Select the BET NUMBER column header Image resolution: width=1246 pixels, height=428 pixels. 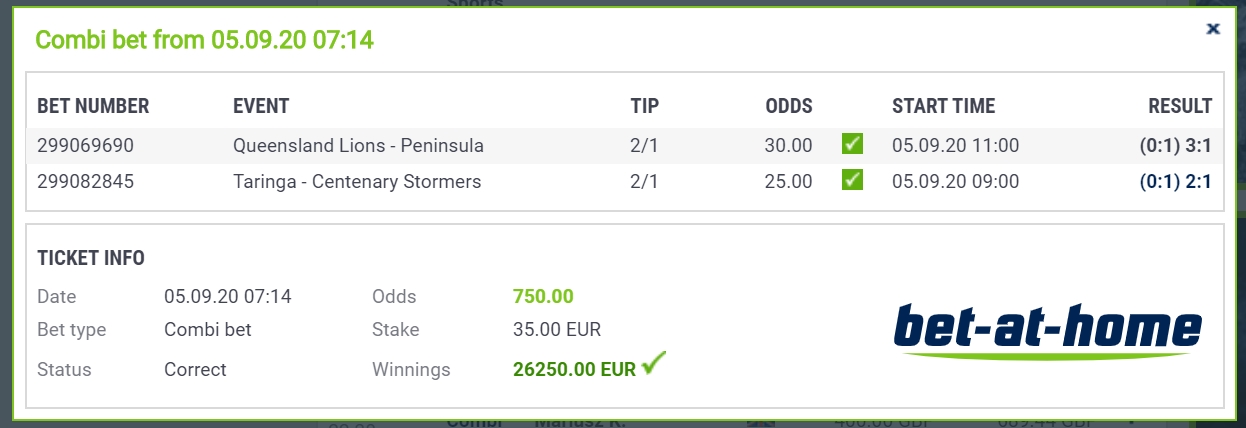(x=93, y=106)
